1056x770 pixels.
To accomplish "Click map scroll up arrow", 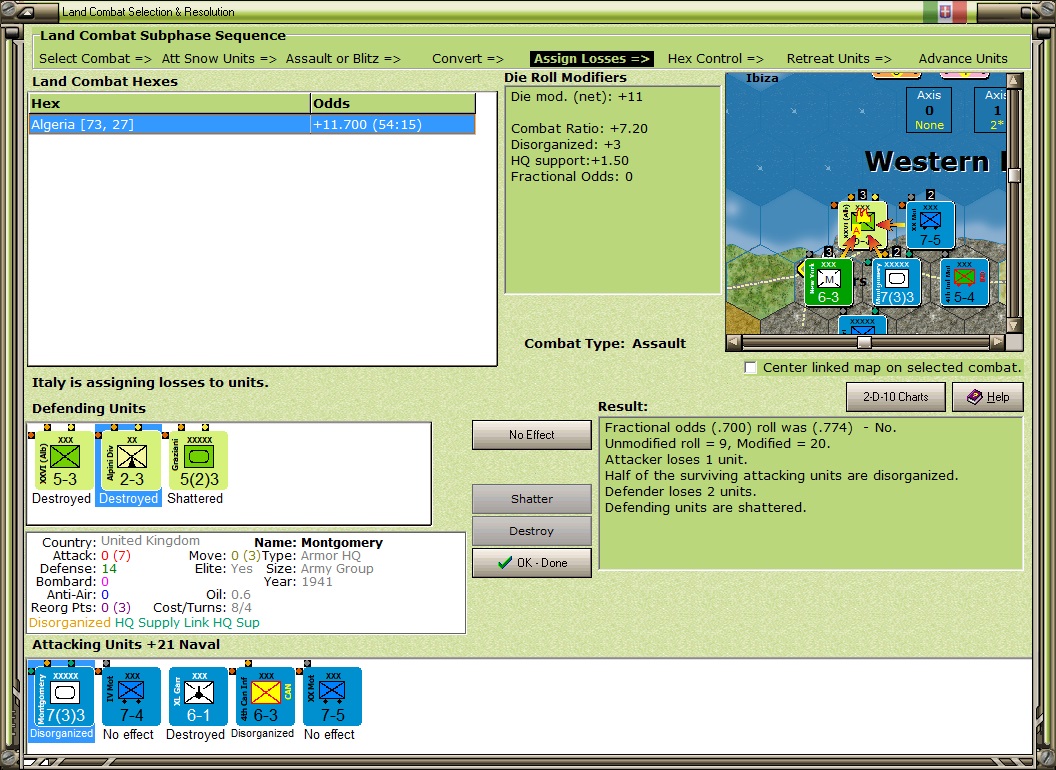I will (1014, 81).
